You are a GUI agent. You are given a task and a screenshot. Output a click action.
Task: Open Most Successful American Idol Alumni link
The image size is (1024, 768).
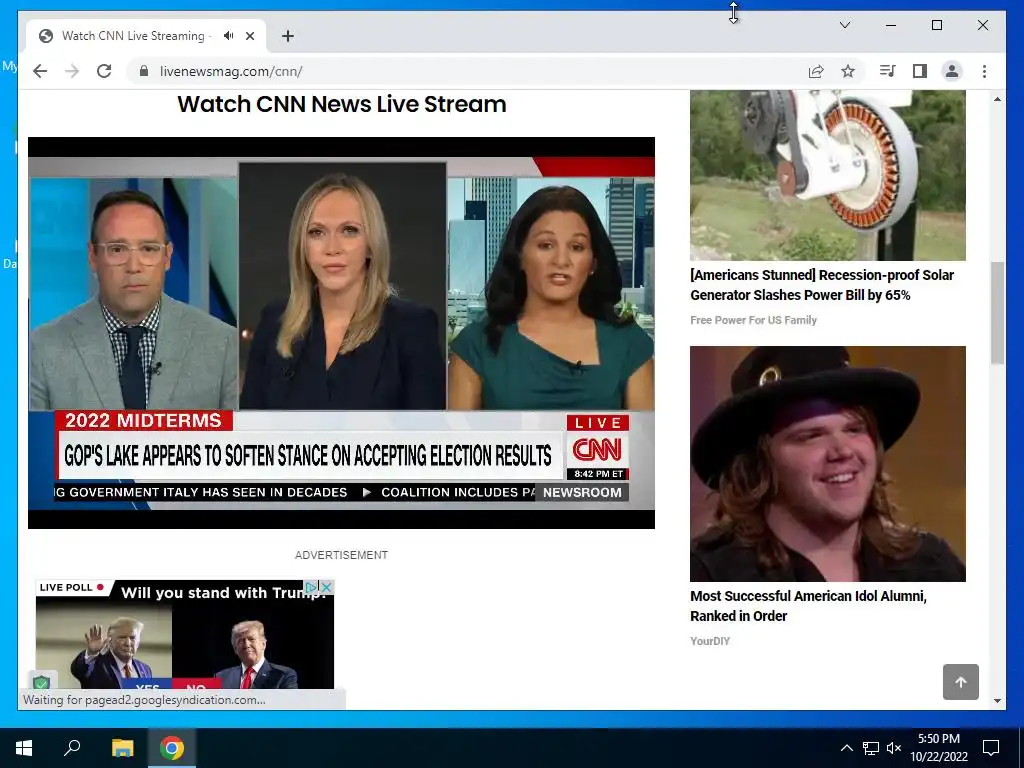808,606
